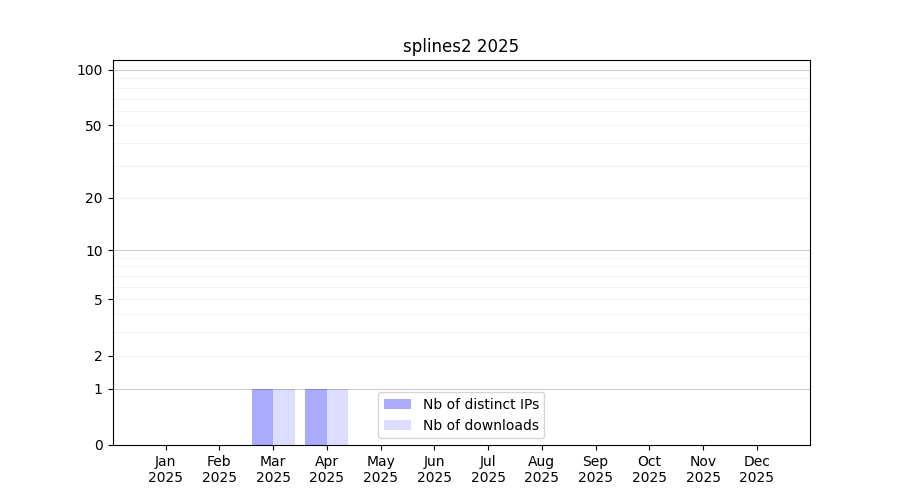This screenshot has width=900, height=500.
Task: Click the 'Sep 2025' x-axis label
Action: tap(595, 469)
